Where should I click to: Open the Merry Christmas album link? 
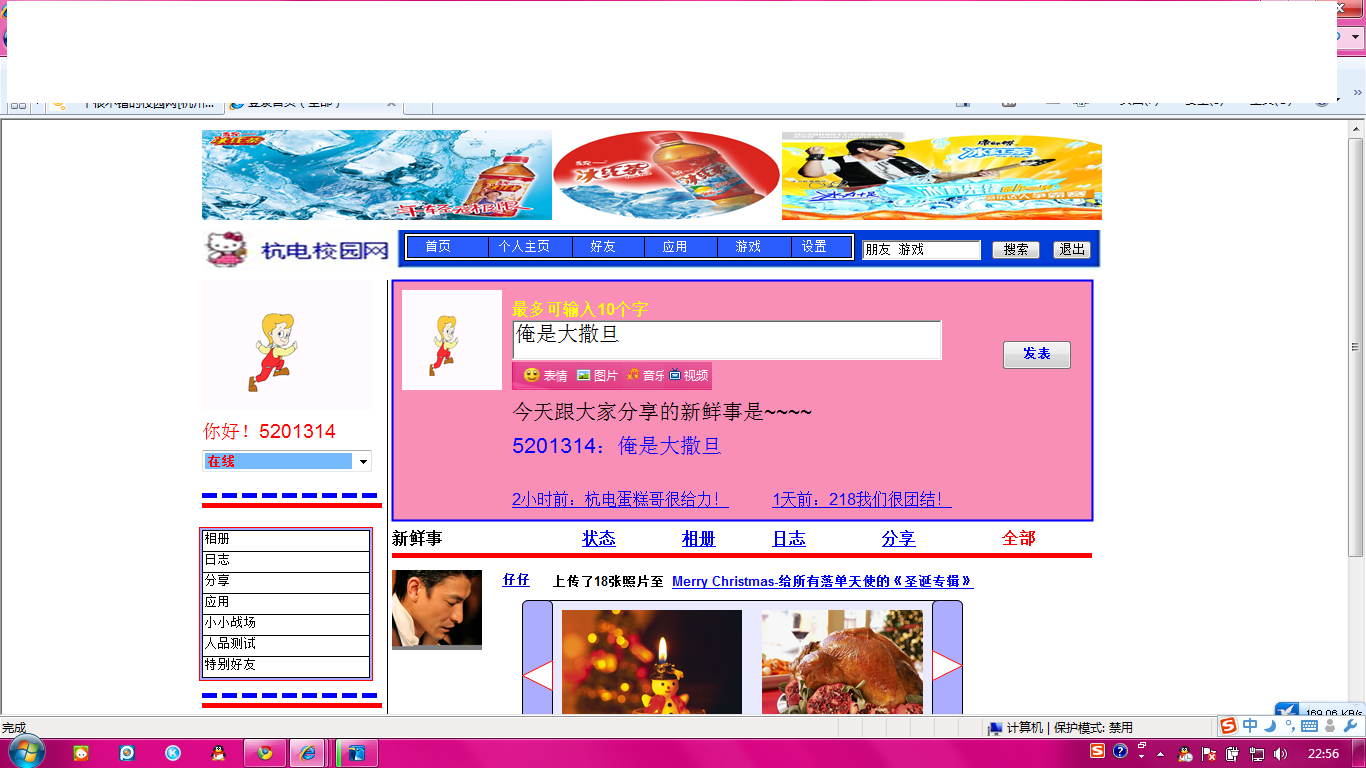click(x=822, y=581)
